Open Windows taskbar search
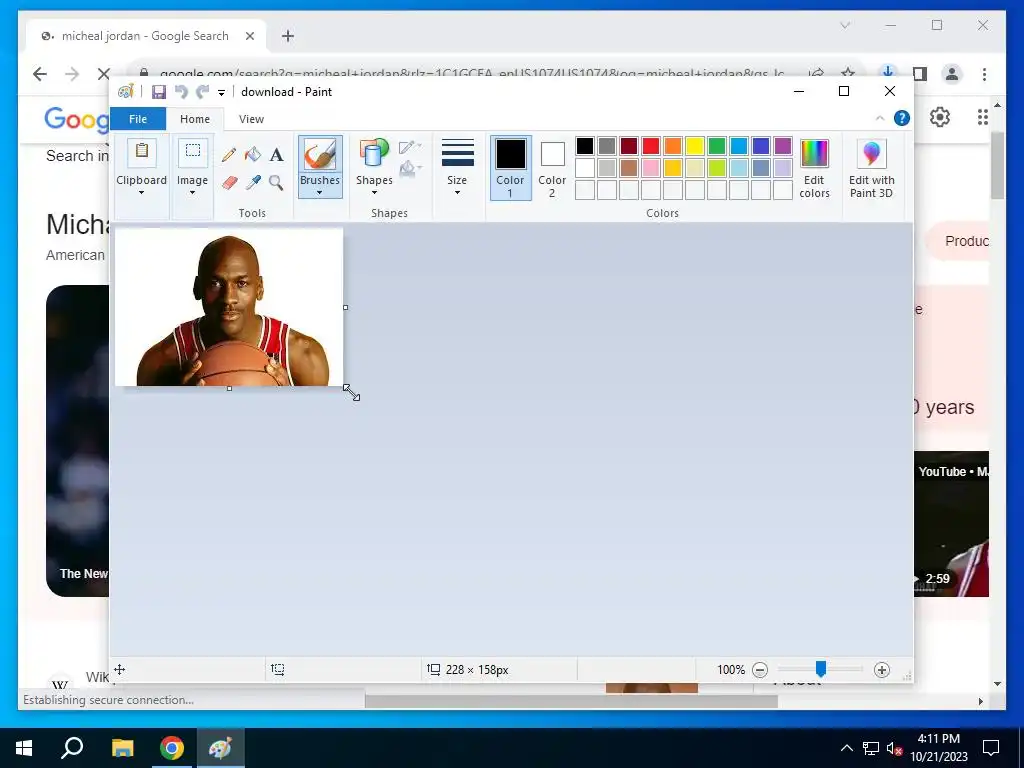This screenshot has width=1024, height=768. (72, 748)
